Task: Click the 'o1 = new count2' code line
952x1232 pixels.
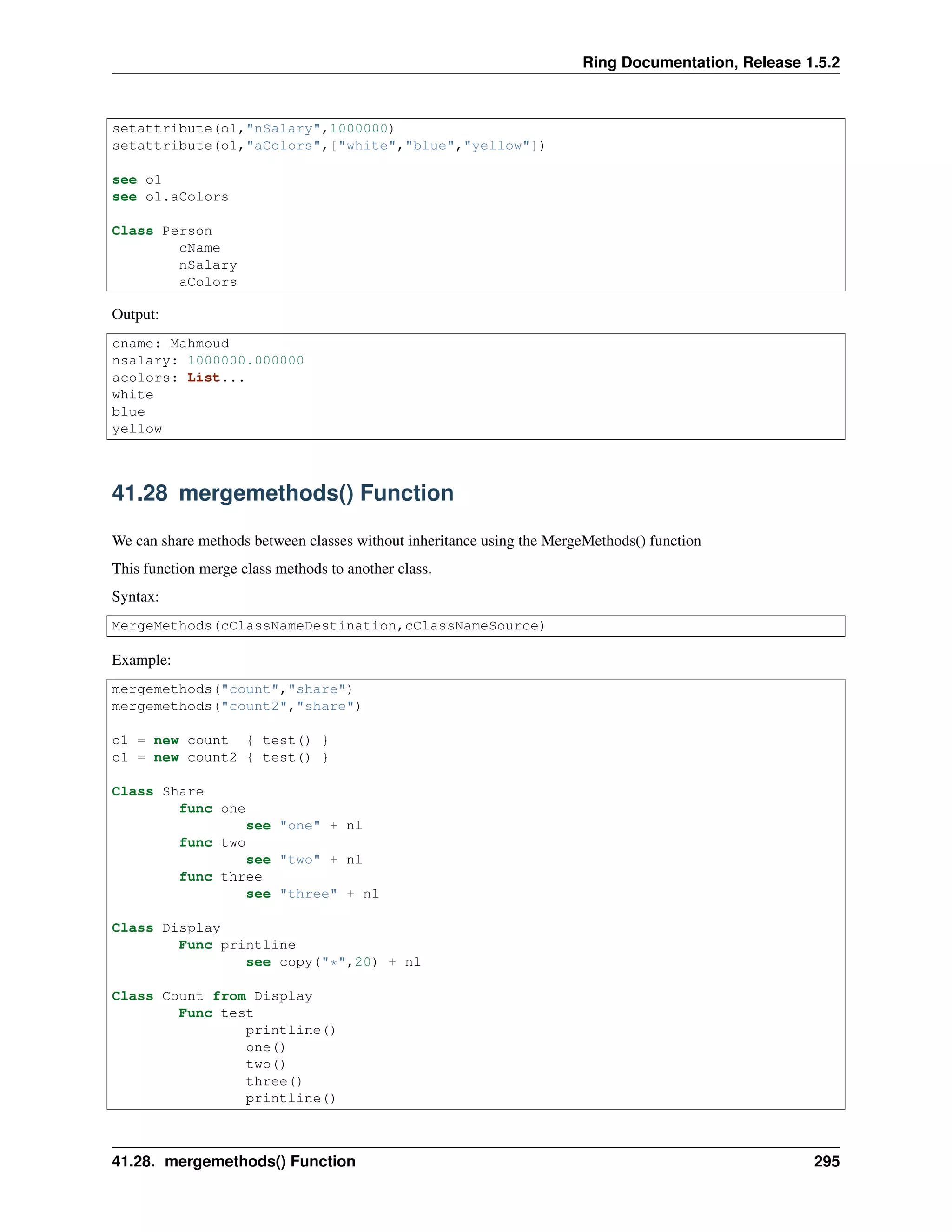Action: click(x=220, y=757)
